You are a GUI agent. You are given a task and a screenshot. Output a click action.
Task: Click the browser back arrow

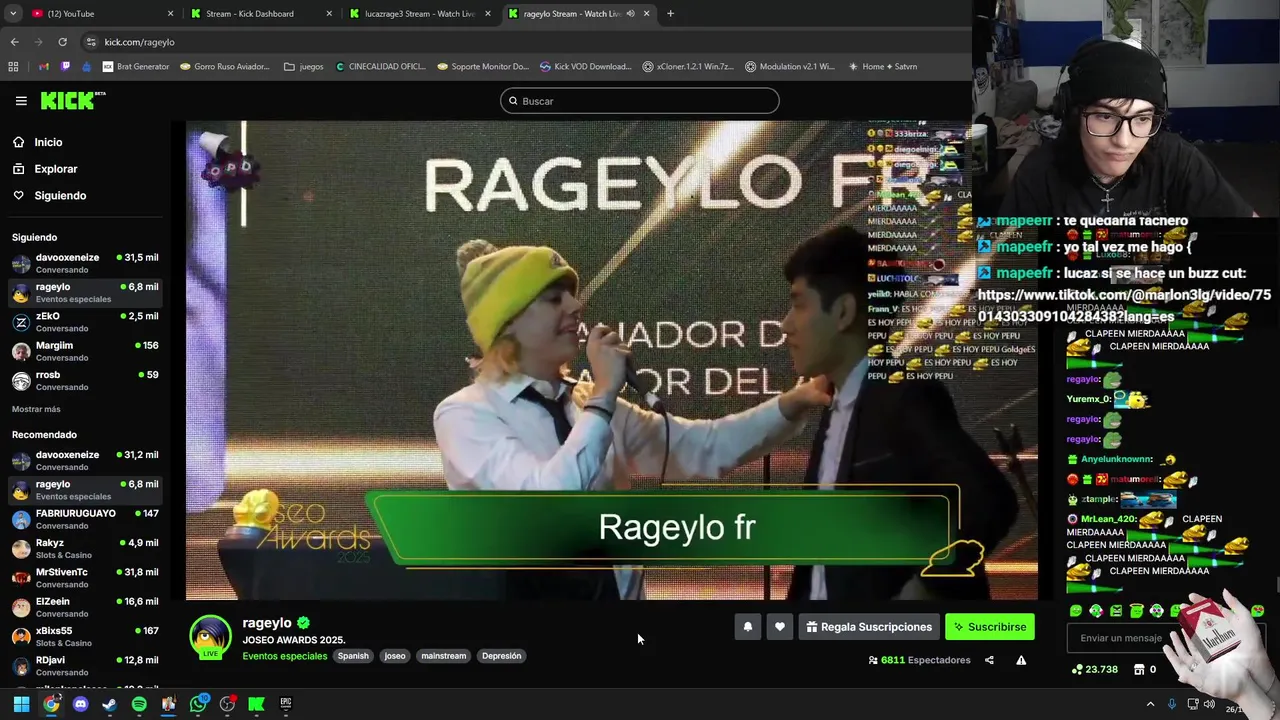point(14,42)
